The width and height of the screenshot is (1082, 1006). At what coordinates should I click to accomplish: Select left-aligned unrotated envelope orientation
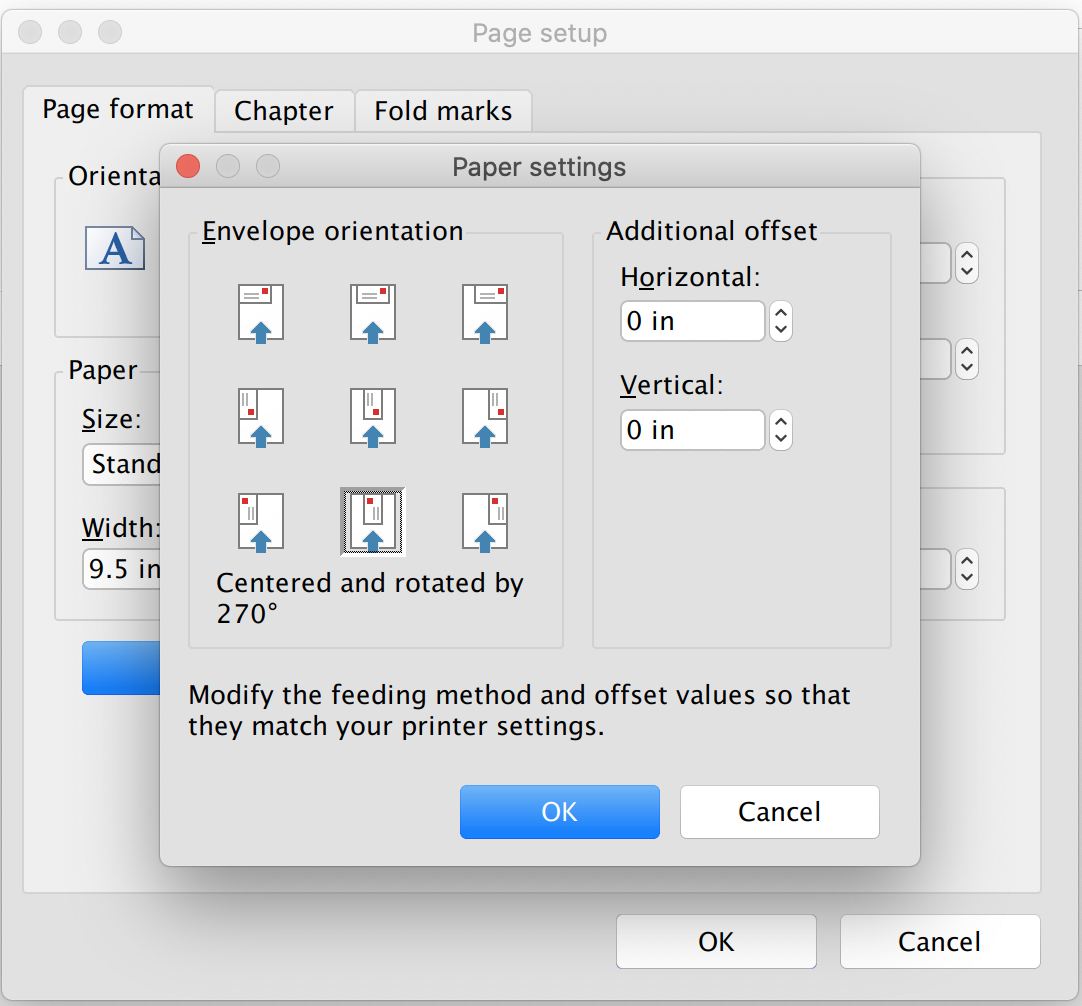pyautogui.click(x=261, y=312)
